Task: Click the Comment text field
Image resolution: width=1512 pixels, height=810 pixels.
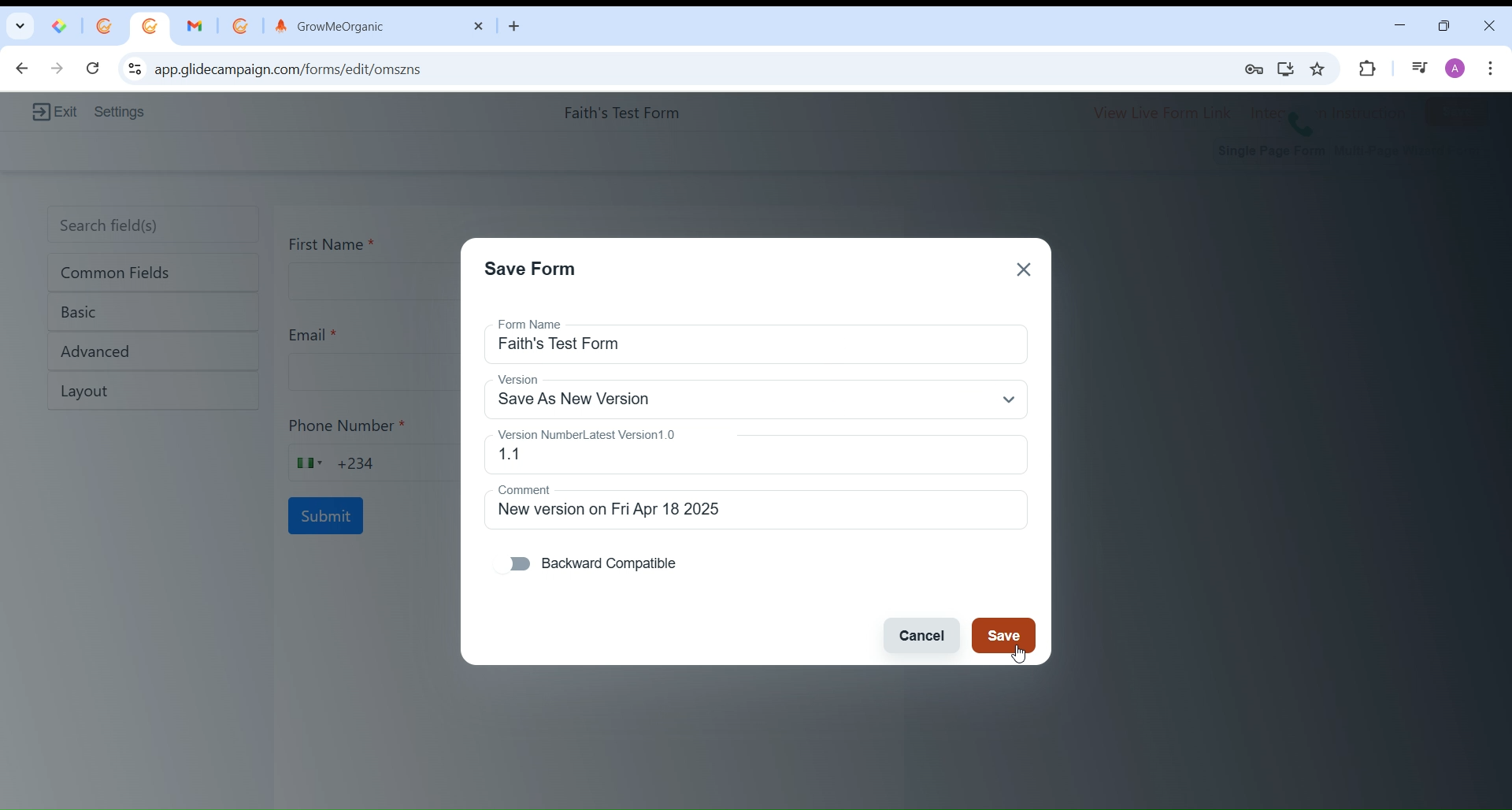Action: (x=754, y=511)
